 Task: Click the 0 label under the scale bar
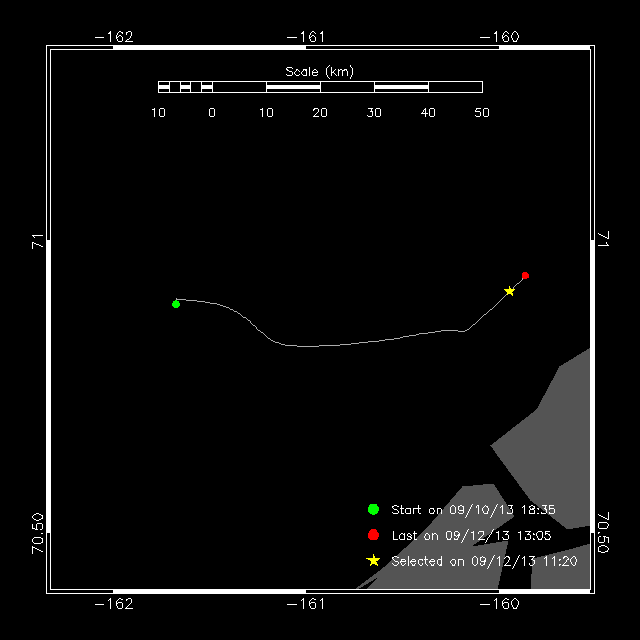coord(212,113)
